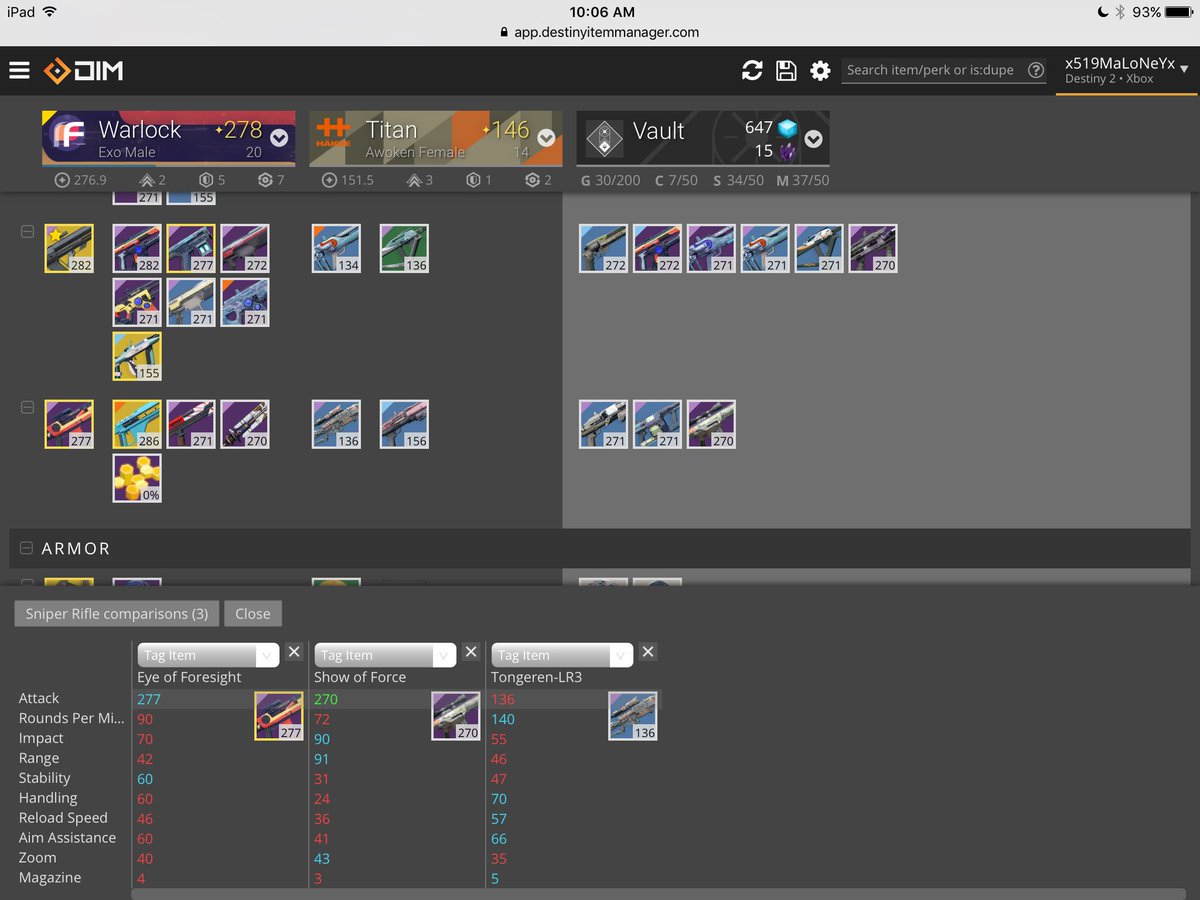Screen dimensions: 1200x900
Task: Open Tag Item dropdown for Show of Force
Action: click(x=385, y=655)
